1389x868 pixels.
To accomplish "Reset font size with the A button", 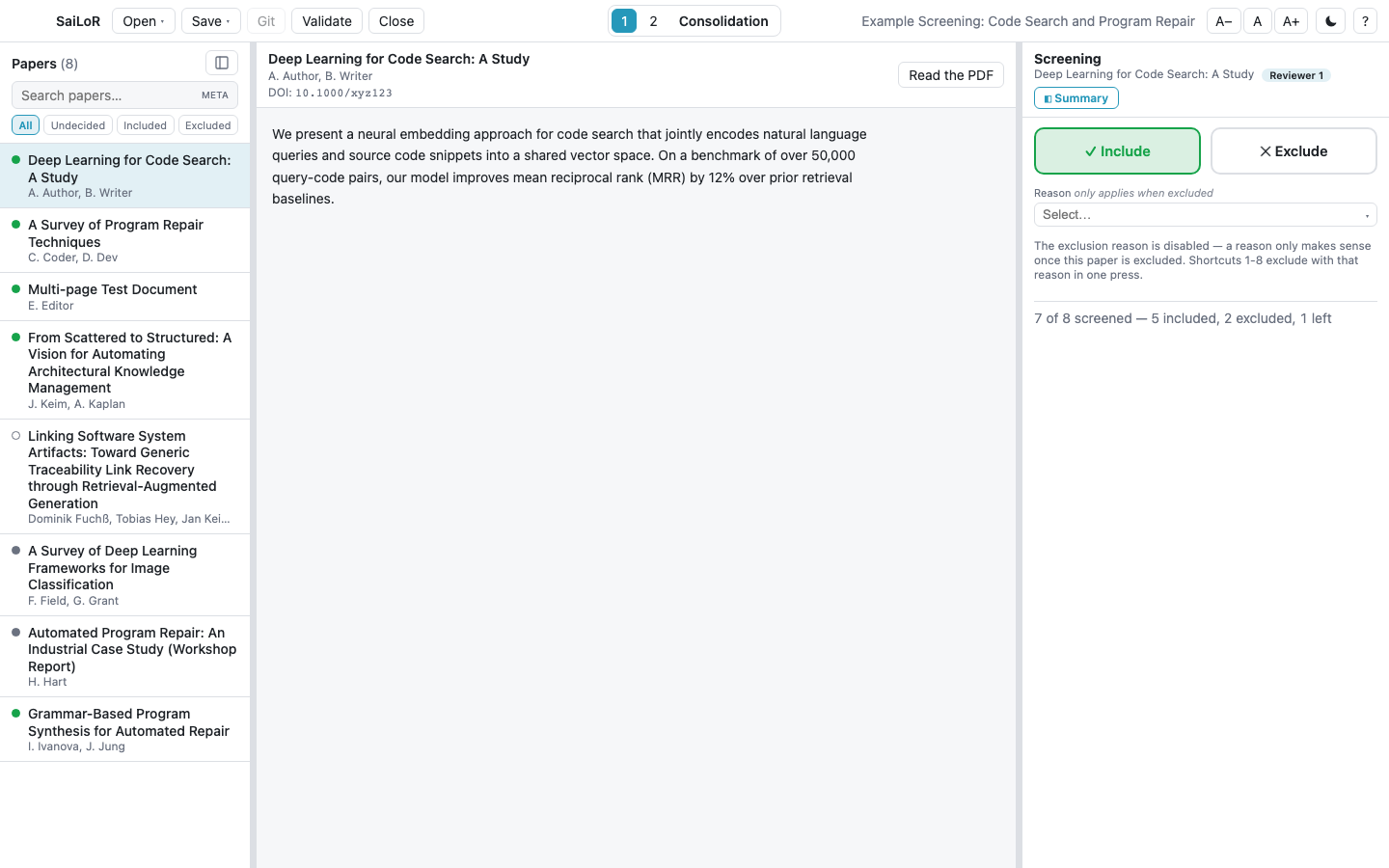I will tap(1257, 21).
